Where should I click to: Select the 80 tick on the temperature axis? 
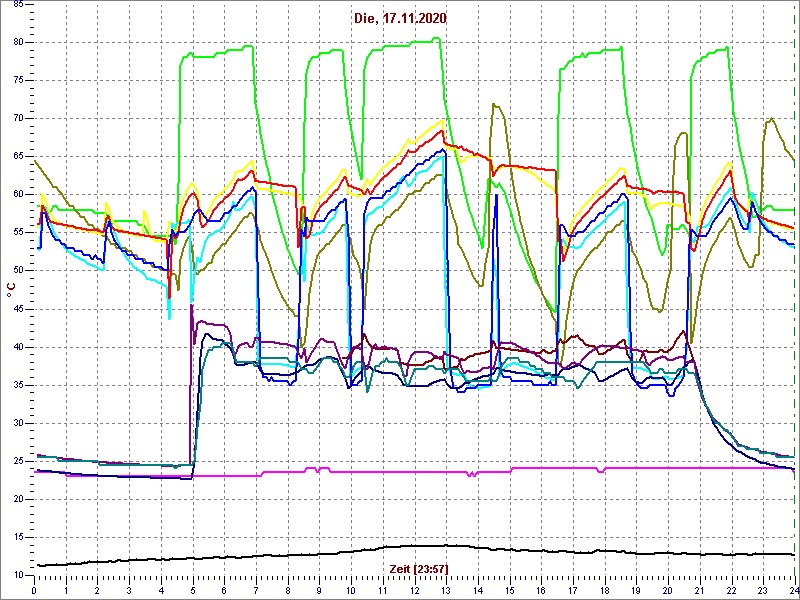tap(17, 42)
